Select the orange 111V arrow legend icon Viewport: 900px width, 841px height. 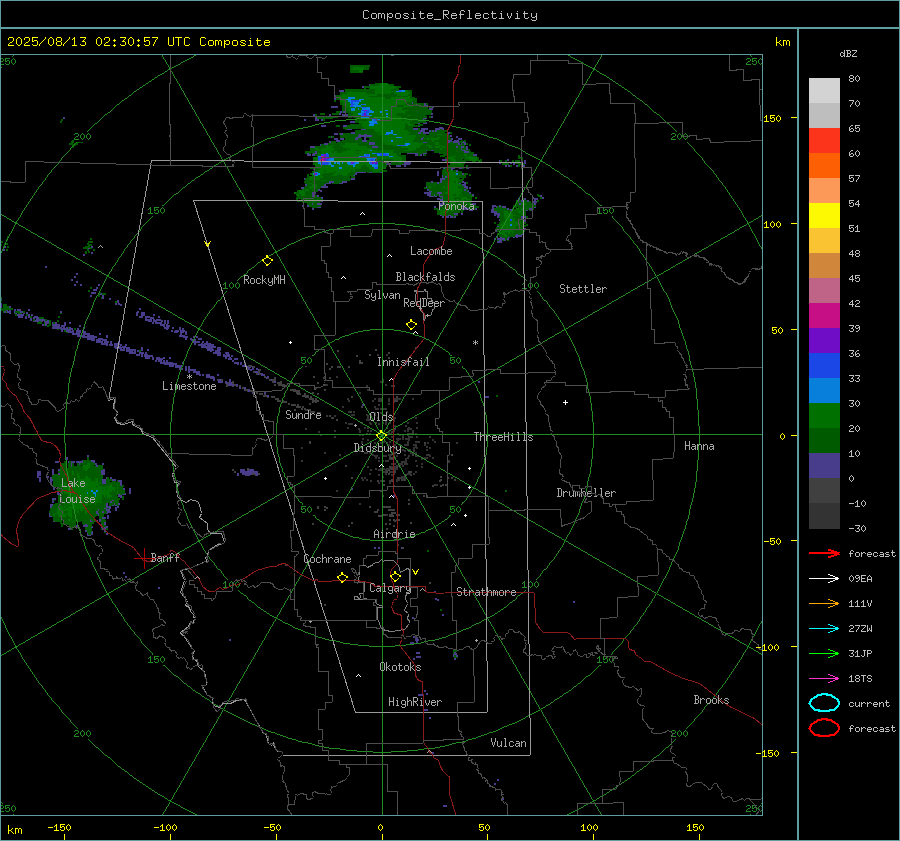point(824,603)
